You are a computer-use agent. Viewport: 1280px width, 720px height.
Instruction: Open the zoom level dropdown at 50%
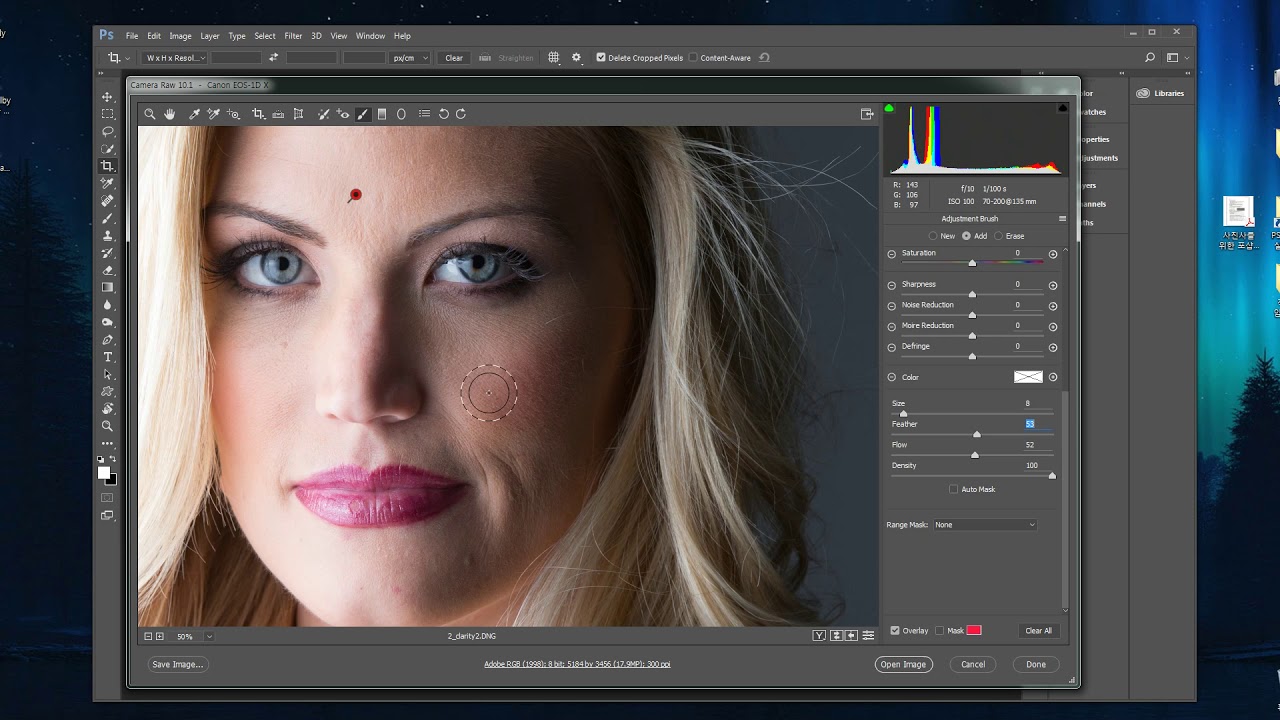(209, 636)
